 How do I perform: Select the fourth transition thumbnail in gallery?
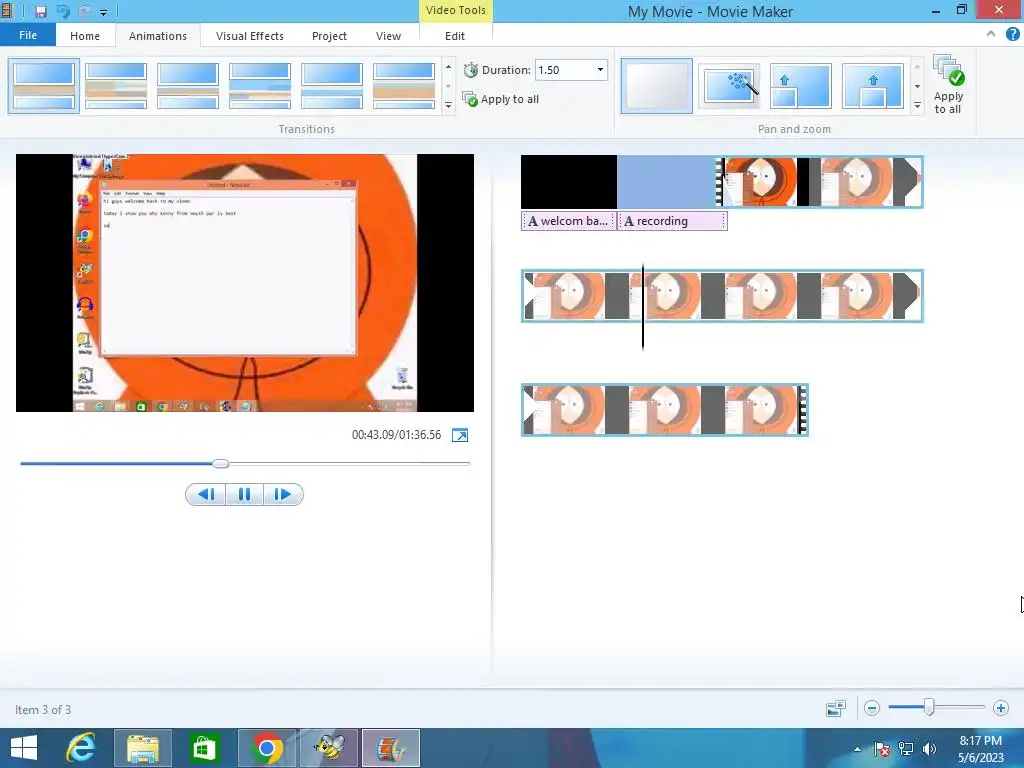tap(259, 86)
